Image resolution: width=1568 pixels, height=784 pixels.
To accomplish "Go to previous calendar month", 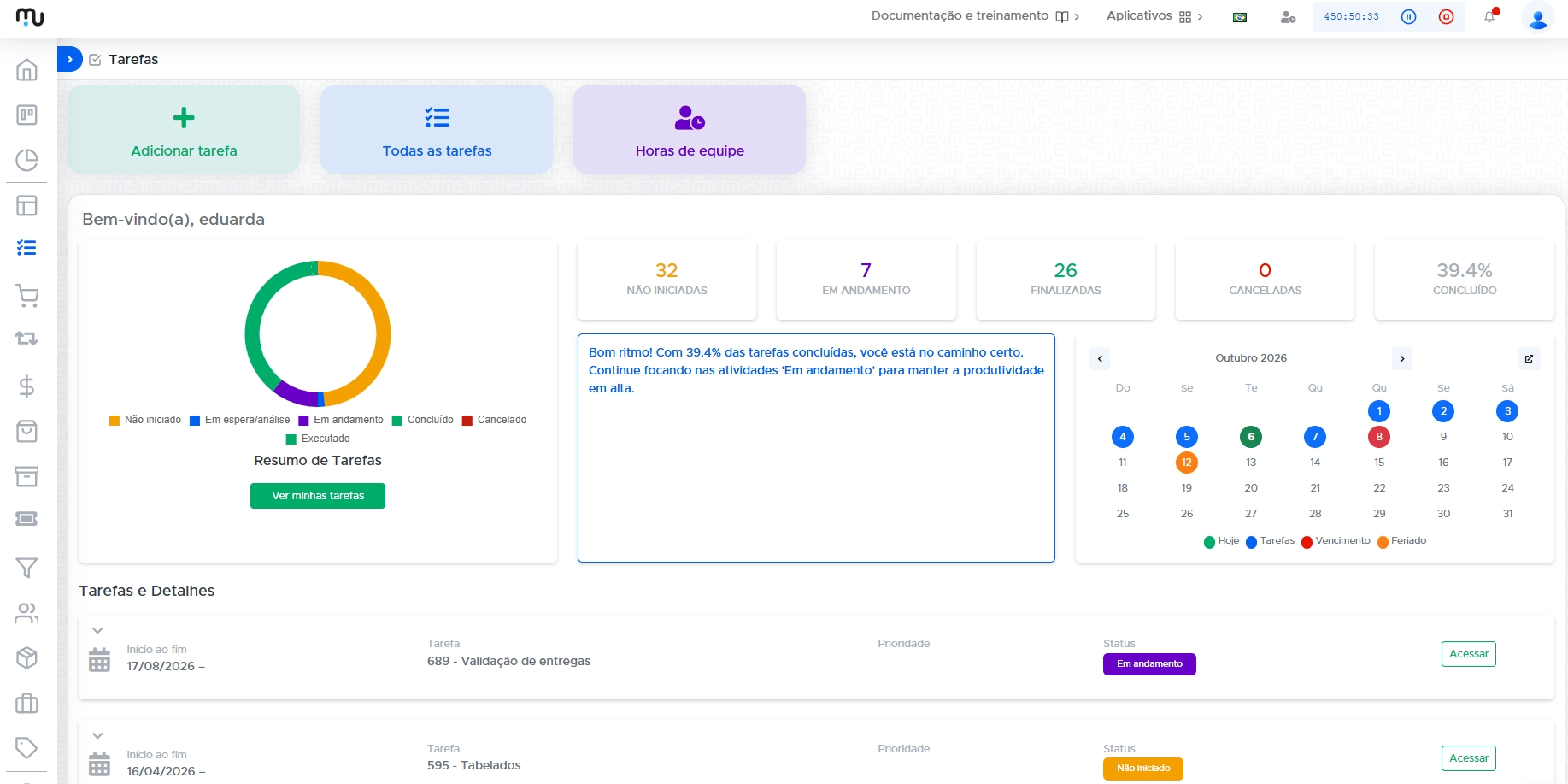I will tap(1100, 358).
